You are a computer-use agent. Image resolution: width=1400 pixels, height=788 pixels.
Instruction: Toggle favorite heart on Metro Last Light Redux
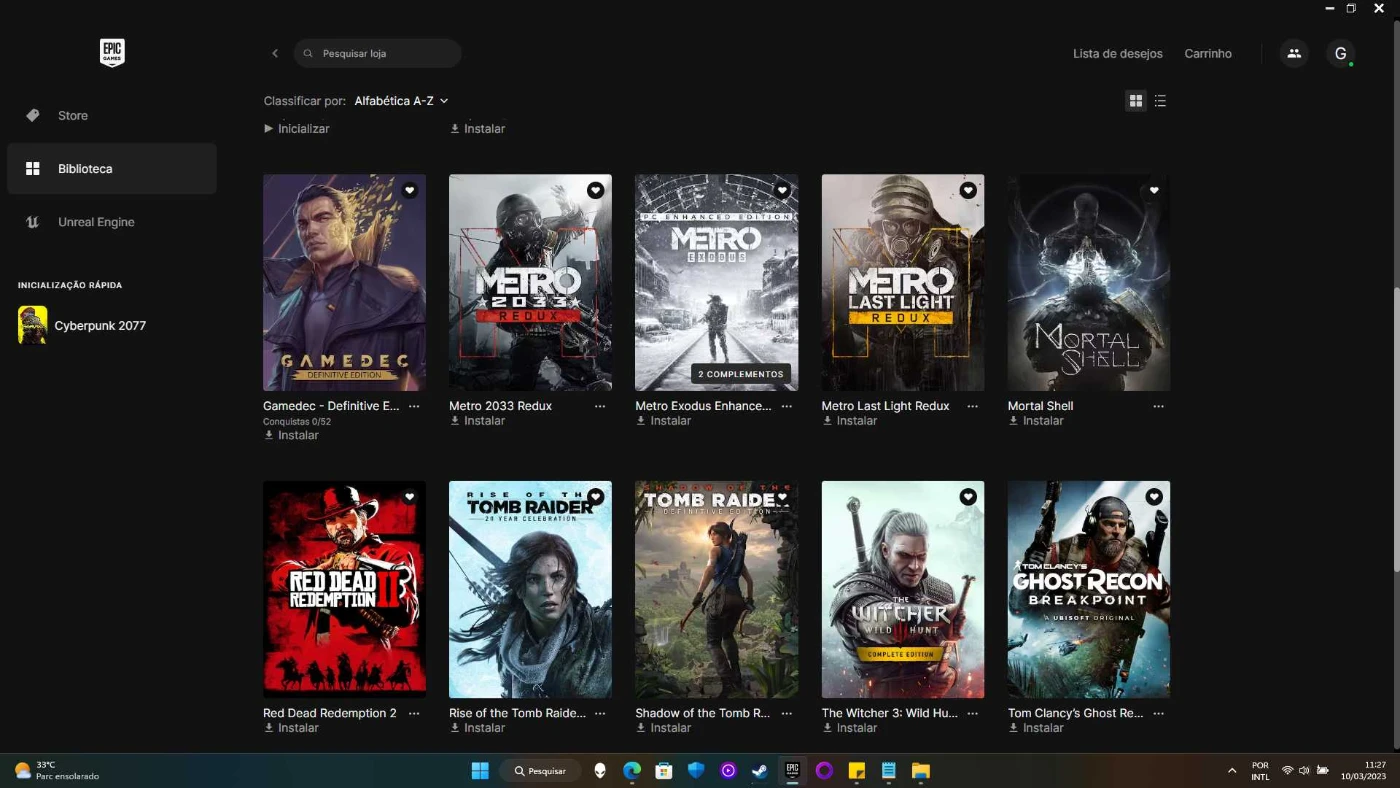point(968,190)
